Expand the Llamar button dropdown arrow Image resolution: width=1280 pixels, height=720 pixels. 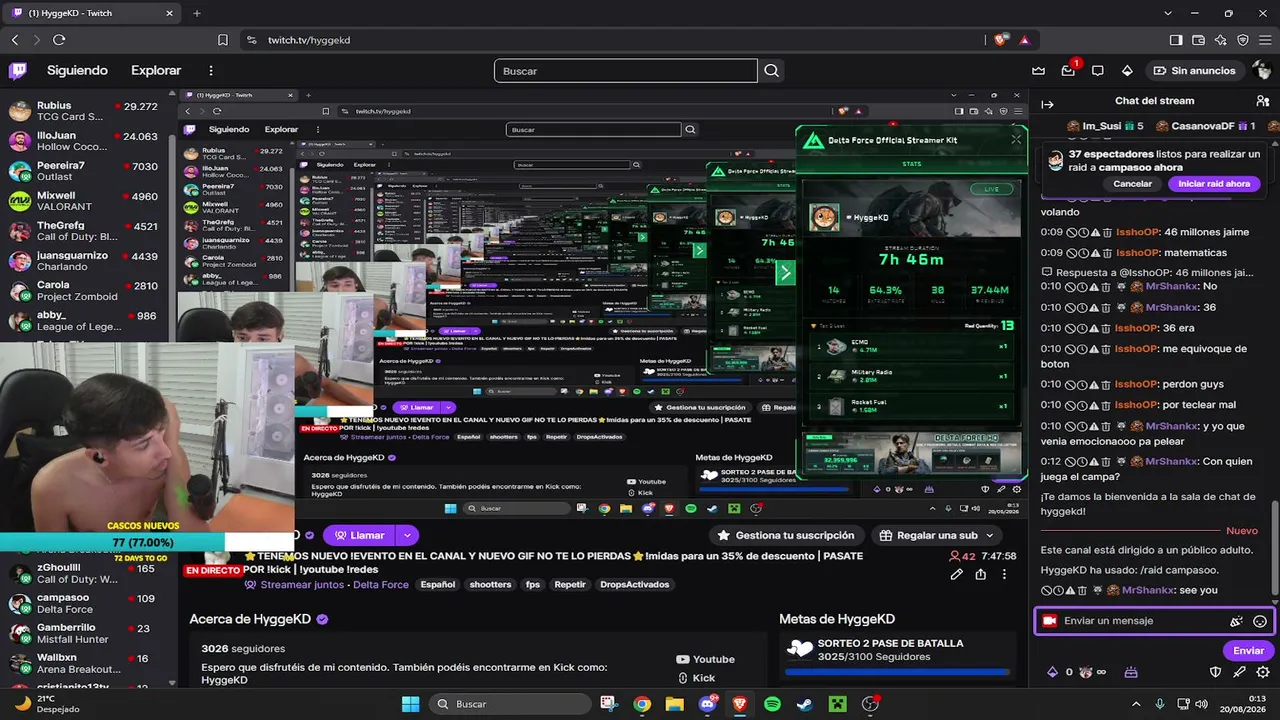(x=406, y=535)
